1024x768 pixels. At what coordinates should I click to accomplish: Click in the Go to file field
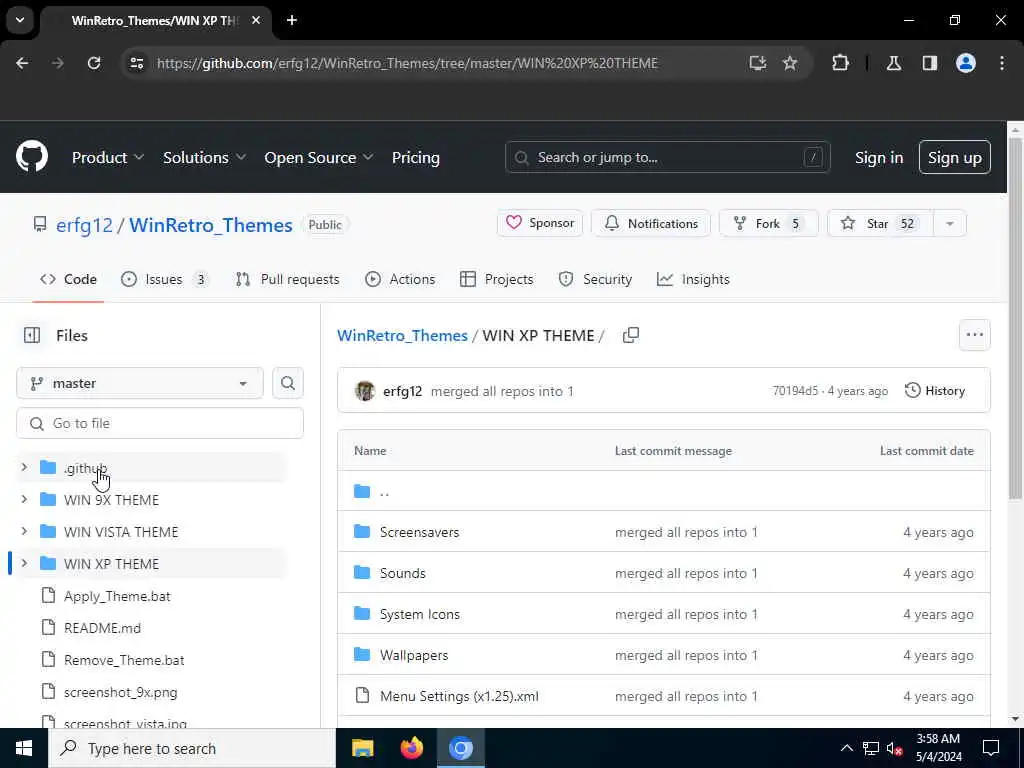coord(160,423)
